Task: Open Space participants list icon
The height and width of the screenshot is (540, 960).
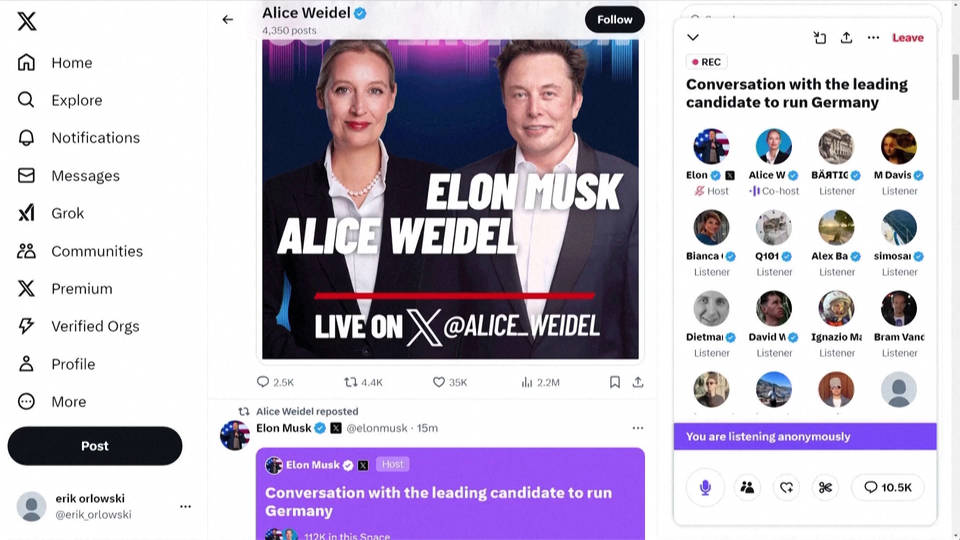Action: 747,487
